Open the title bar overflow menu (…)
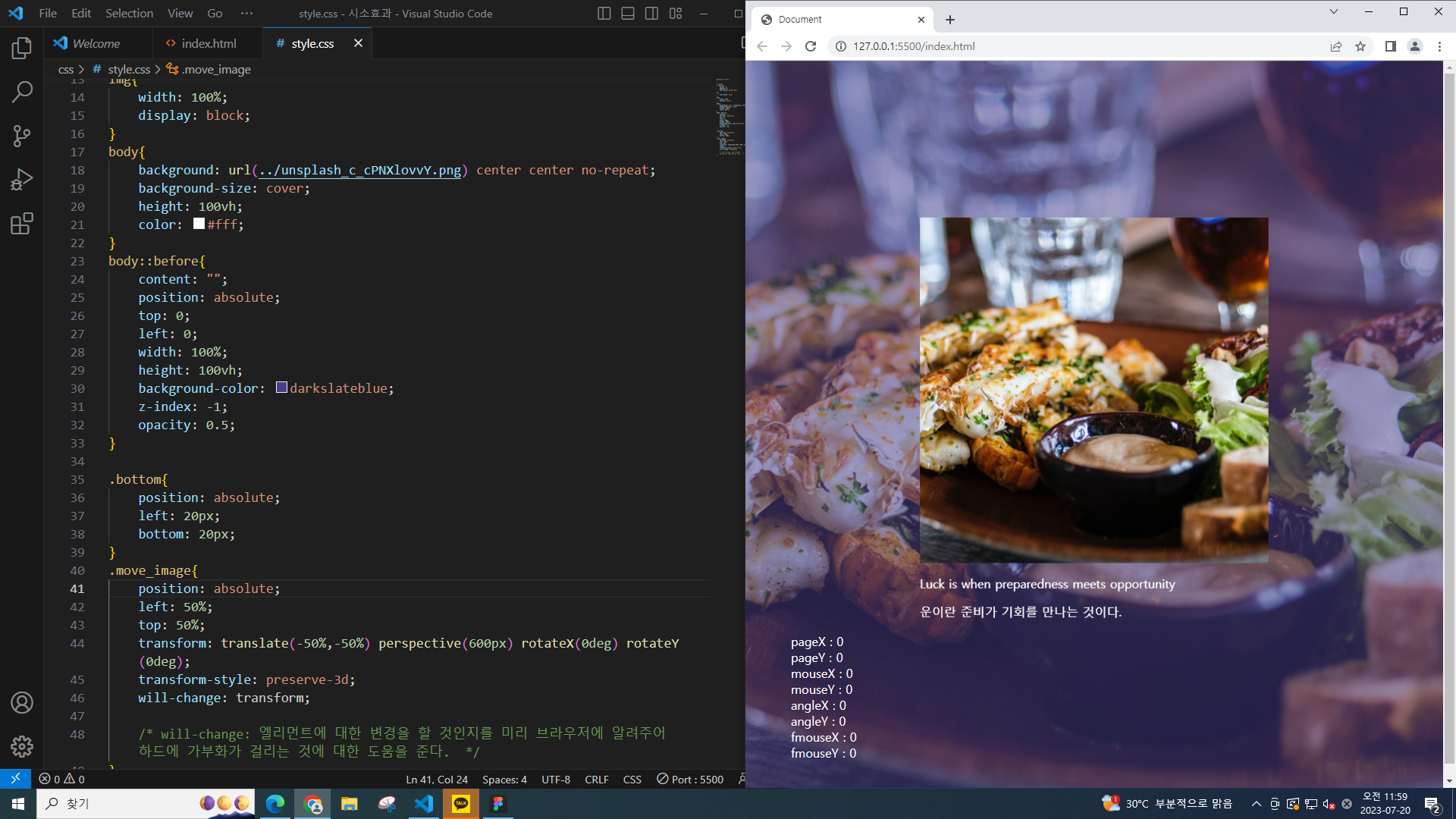The height and width of the screenshot is (819, 1456). tap(246, 14)
